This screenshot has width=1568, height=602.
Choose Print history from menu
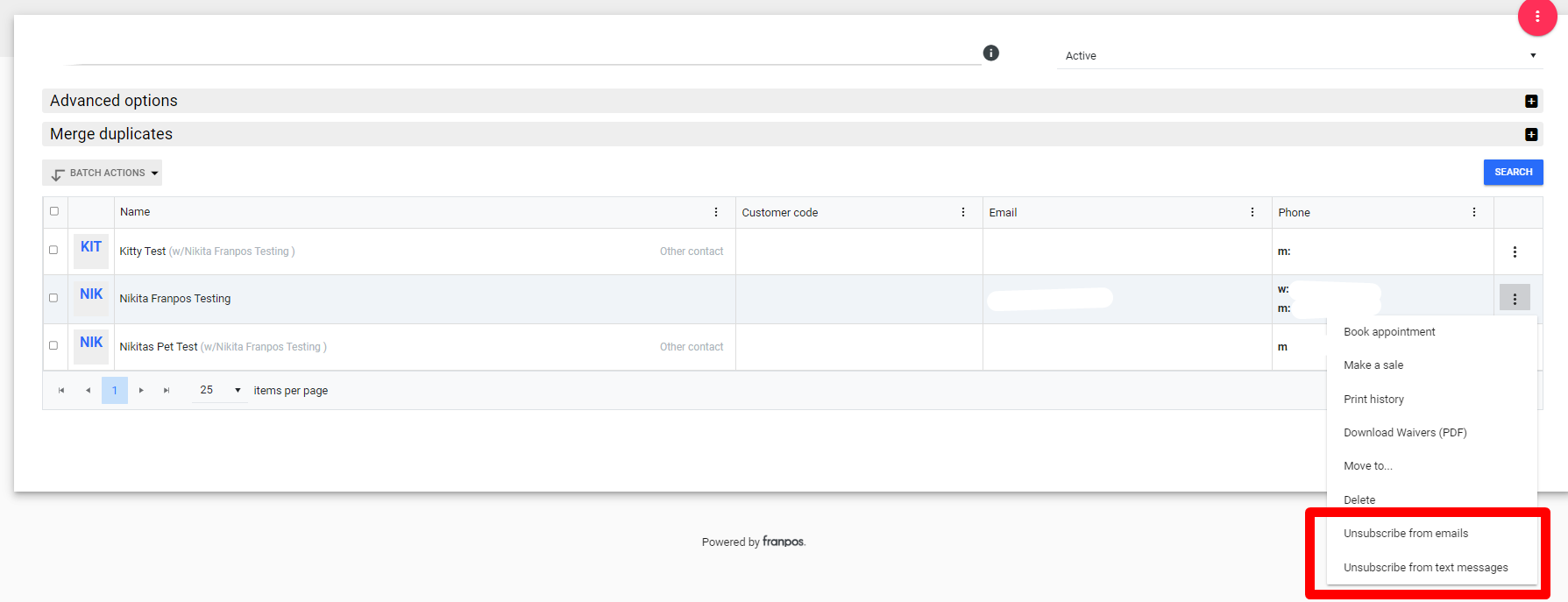(x=1432, y=400)
